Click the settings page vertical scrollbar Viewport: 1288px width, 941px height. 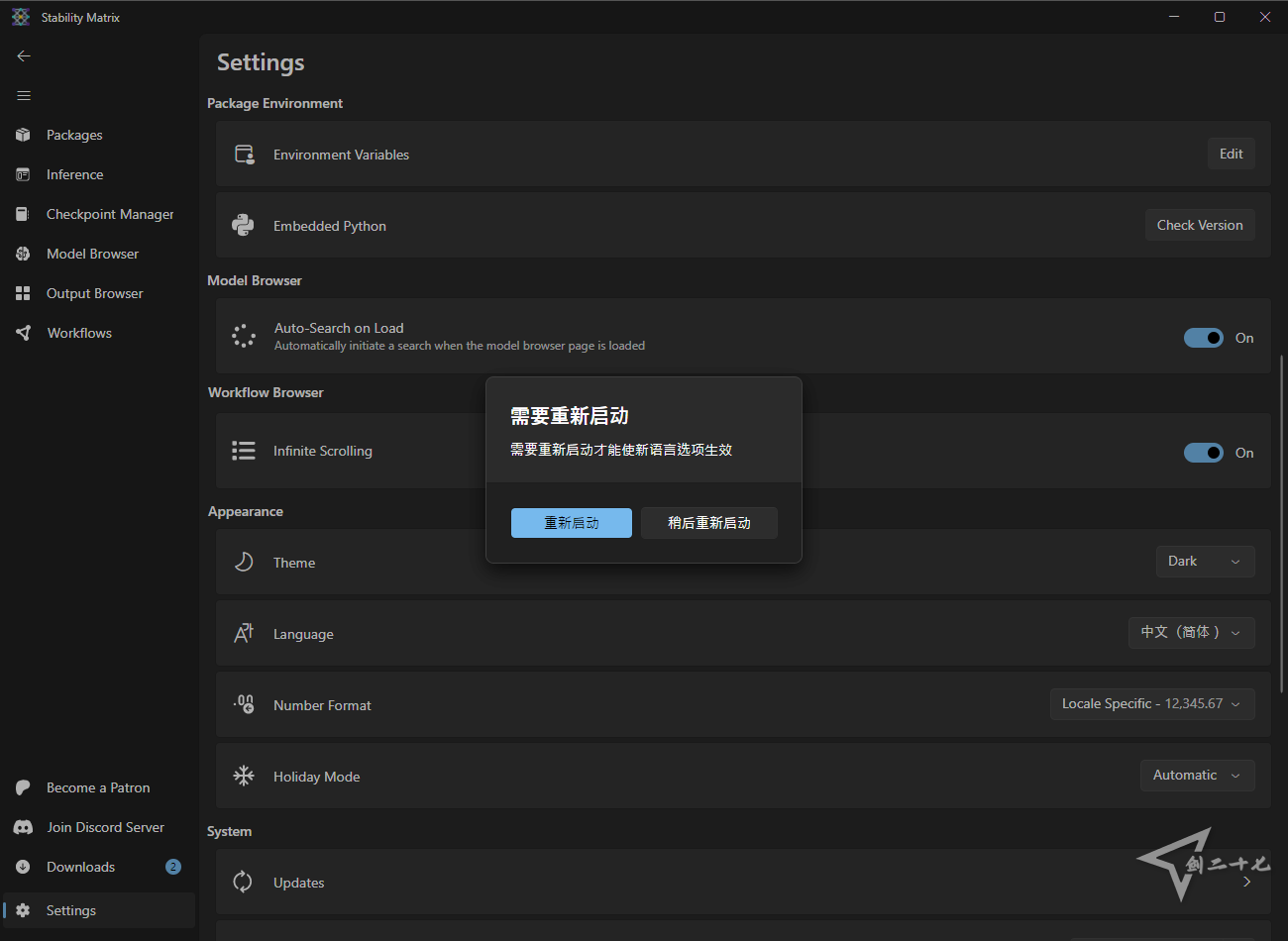tap(1283, 523)
